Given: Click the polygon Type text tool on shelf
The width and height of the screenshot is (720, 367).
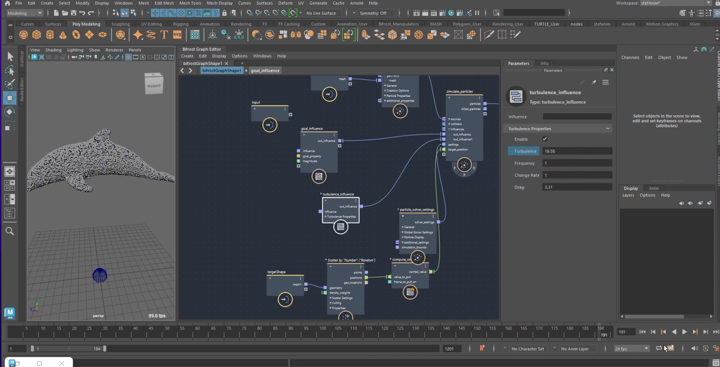Looking at the screenshot, I should [163, 34].
